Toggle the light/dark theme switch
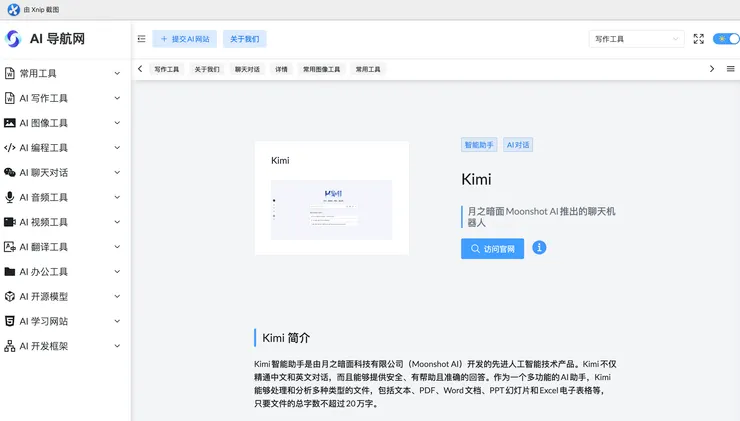 point(726,39)
